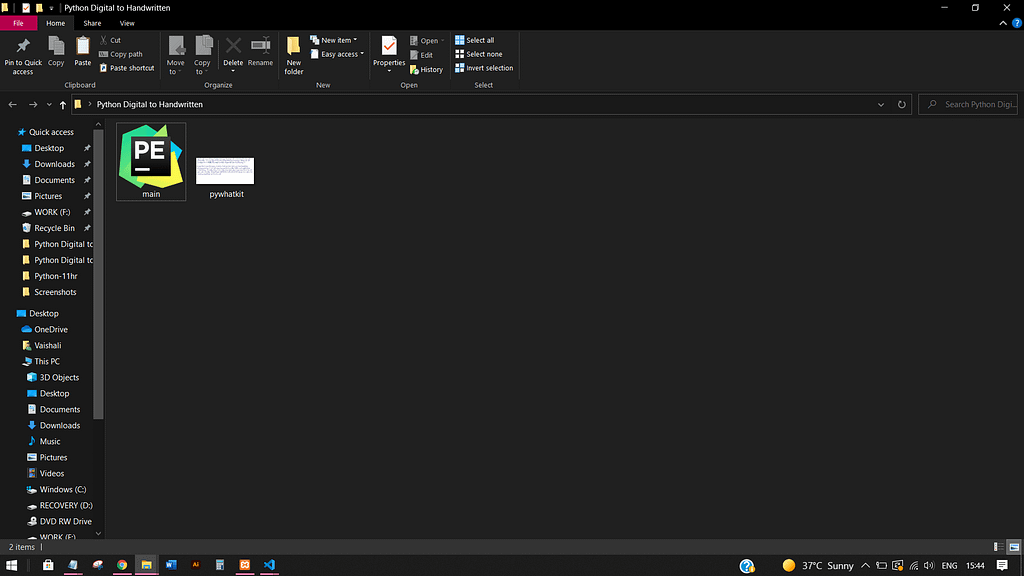The image size is (1024, 576).
Task: Switch to details view in status bar
Action: click(996, 547)
